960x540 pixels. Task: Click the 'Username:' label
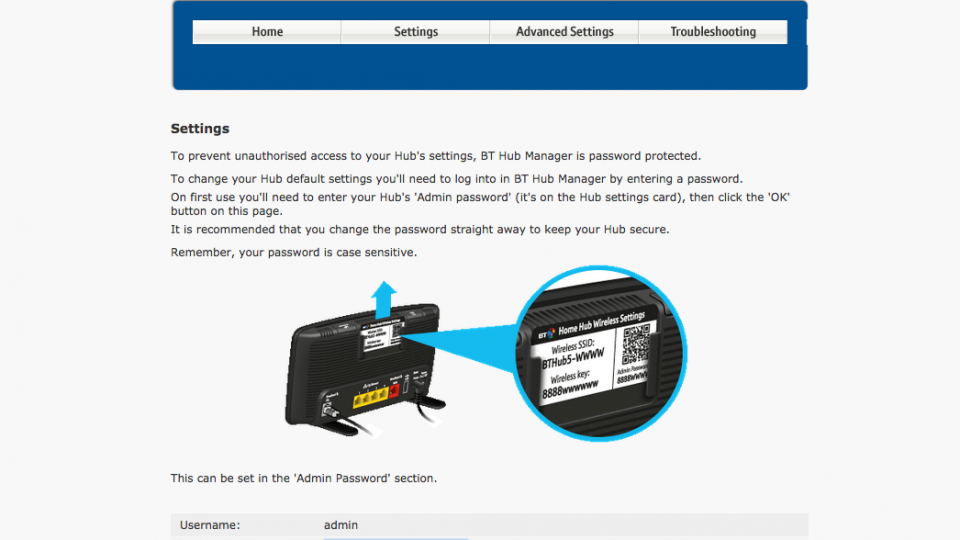click(x=210, y=525)
